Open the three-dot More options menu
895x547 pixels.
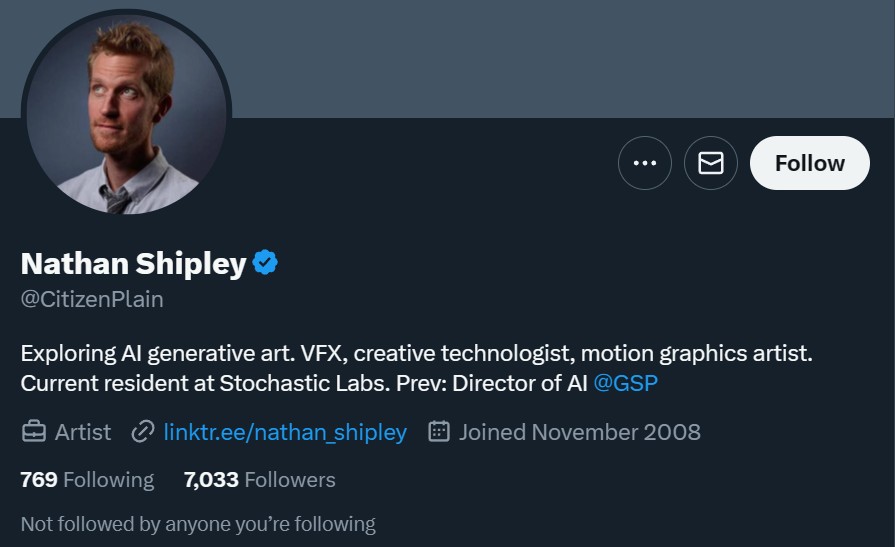(645, 163)
